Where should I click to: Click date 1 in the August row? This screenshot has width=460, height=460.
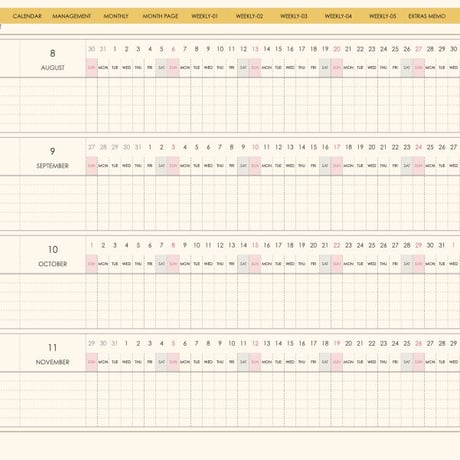(x=115, y=49)
